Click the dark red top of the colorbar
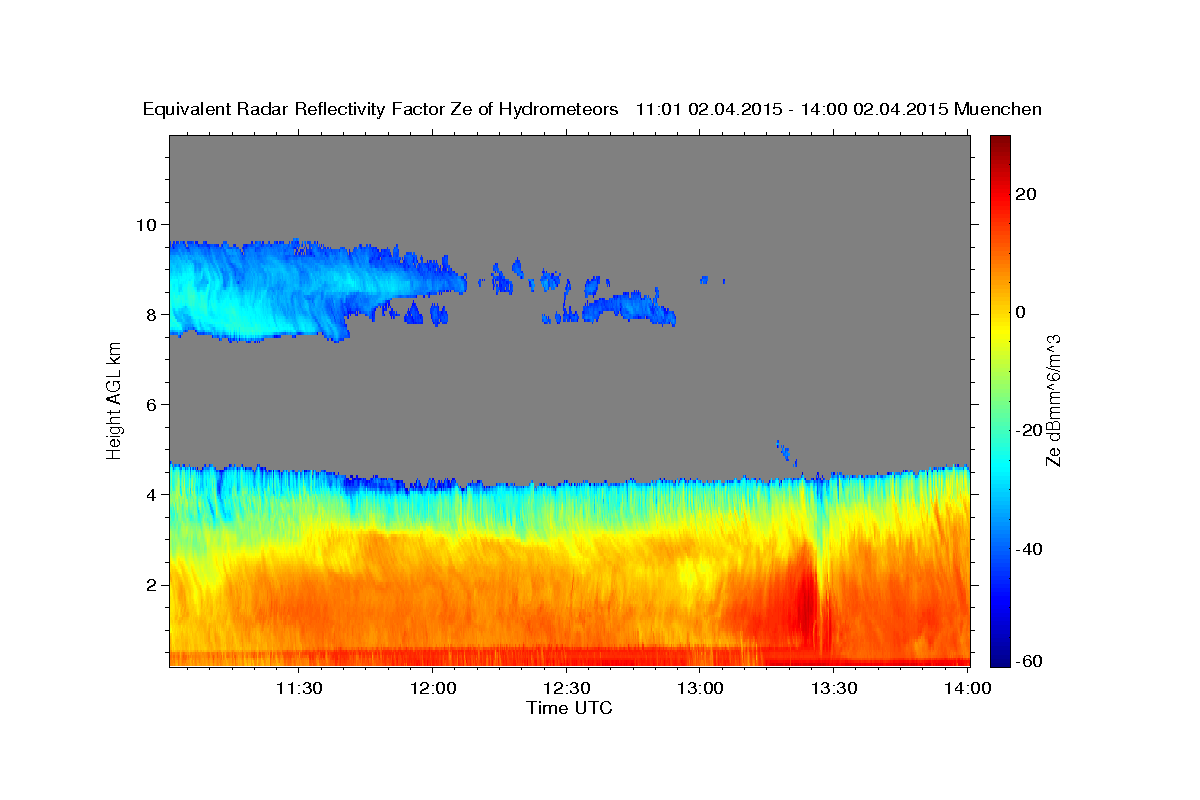 click(1000, 142)
